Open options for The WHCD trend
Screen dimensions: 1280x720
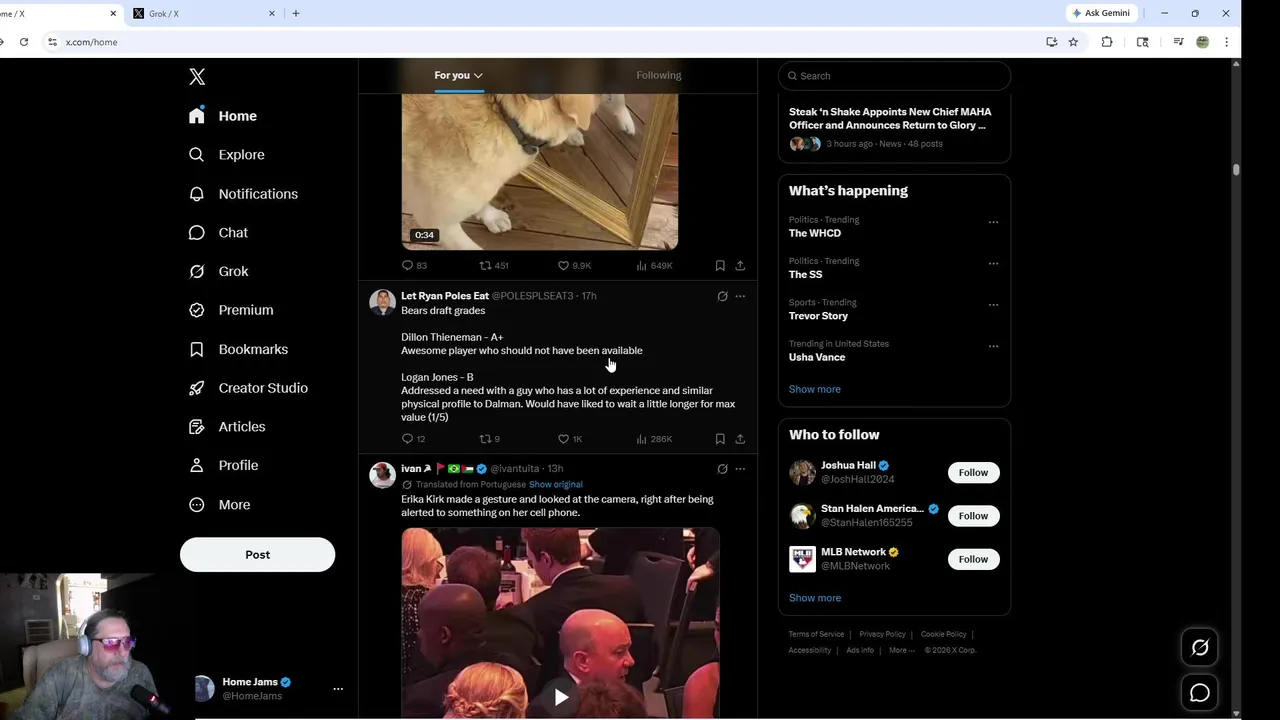[x=993, y=222]
